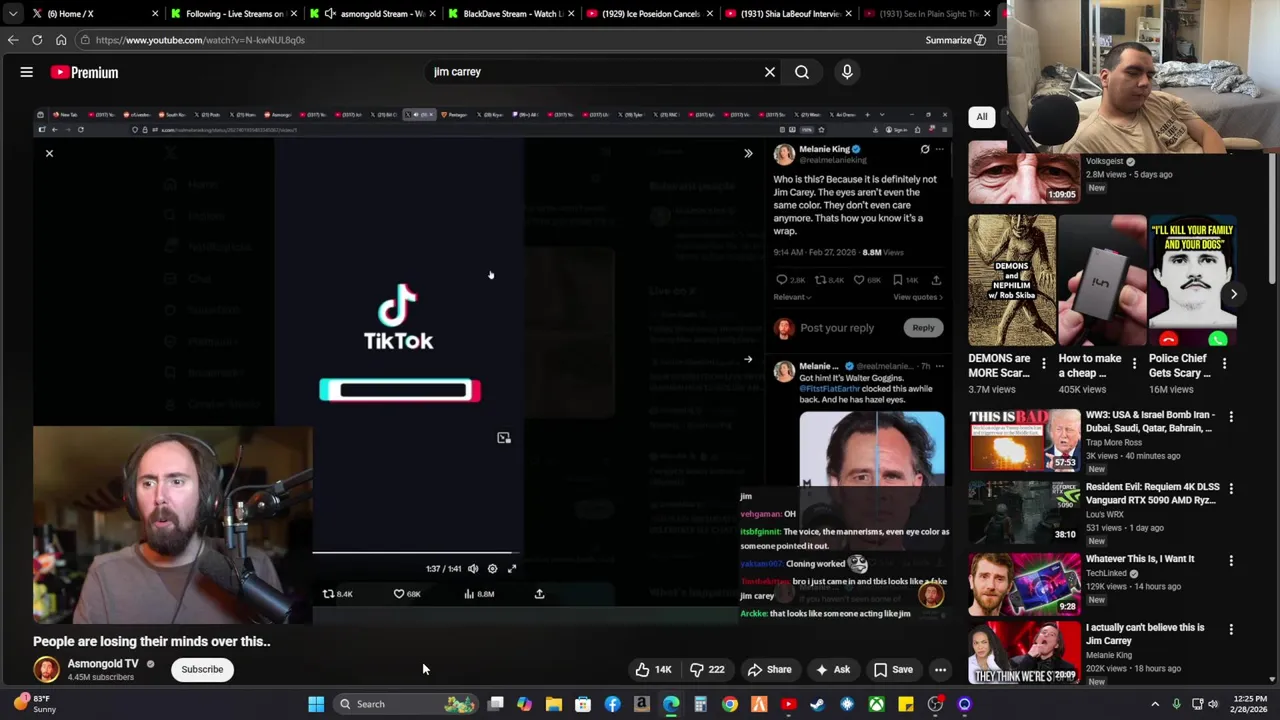Like the video with 14K thumbs up
Image resolution: width=1280 pixels, height=720 pixels.
click(x=653, y=670)
